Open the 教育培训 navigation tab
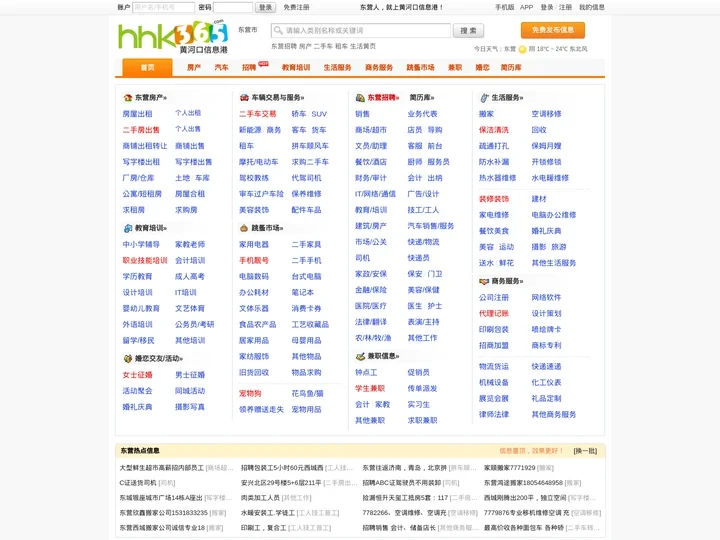The width and height of the screenshot is (720, 540). [x=296, y=68]
